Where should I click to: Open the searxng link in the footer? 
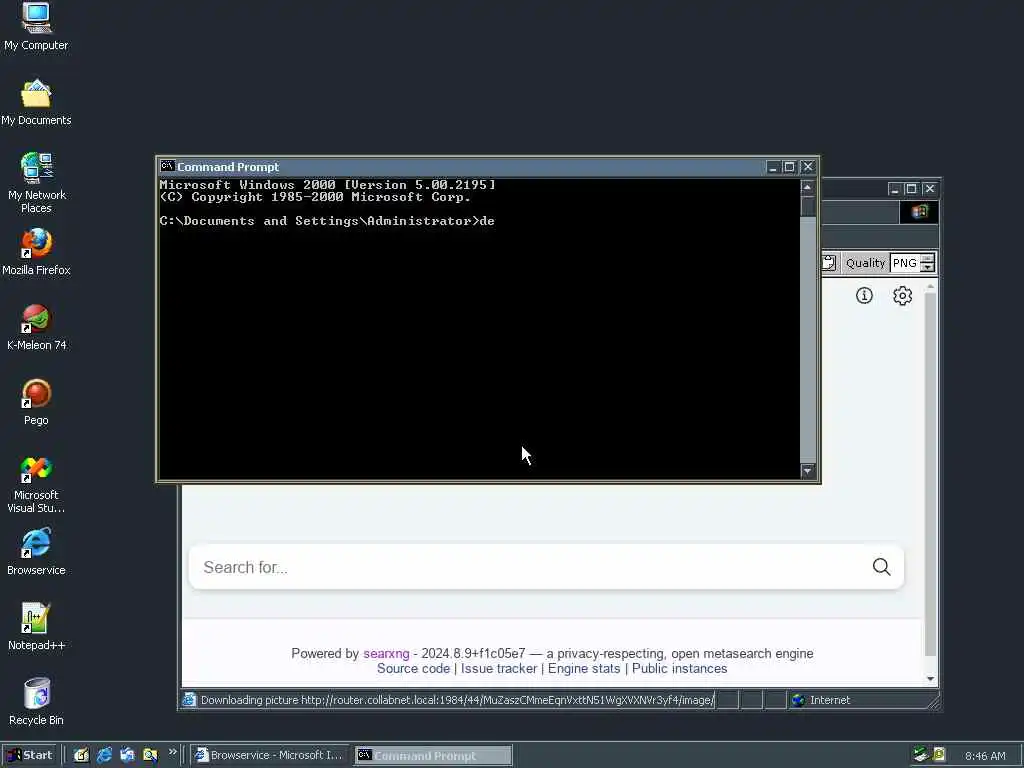tap(386, 654)
